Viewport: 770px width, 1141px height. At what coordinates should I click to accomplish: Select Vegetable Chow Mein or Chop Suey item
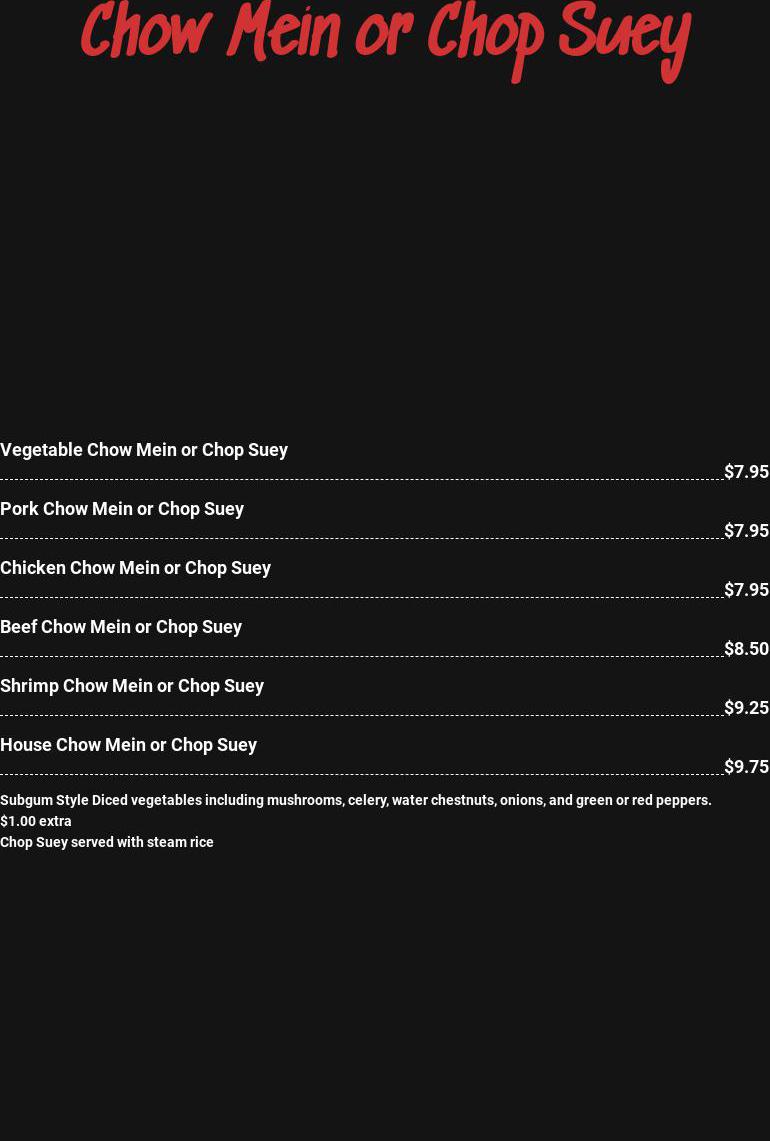(144, 450)
